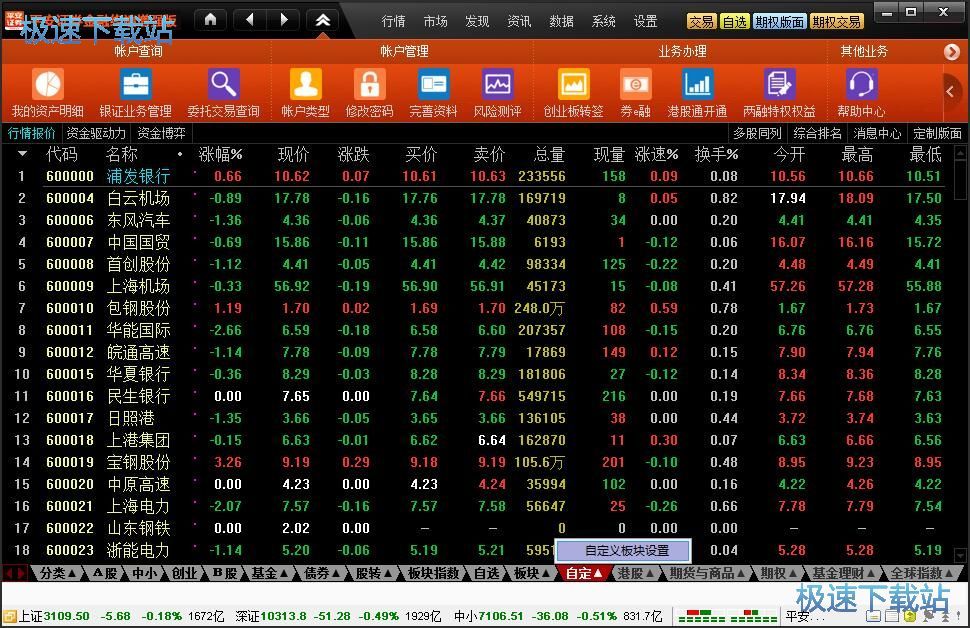The height and width of the screenshot is (628, 970).
Task: Select the 浦发银行 stock row
Action: (x=138, y=176)
